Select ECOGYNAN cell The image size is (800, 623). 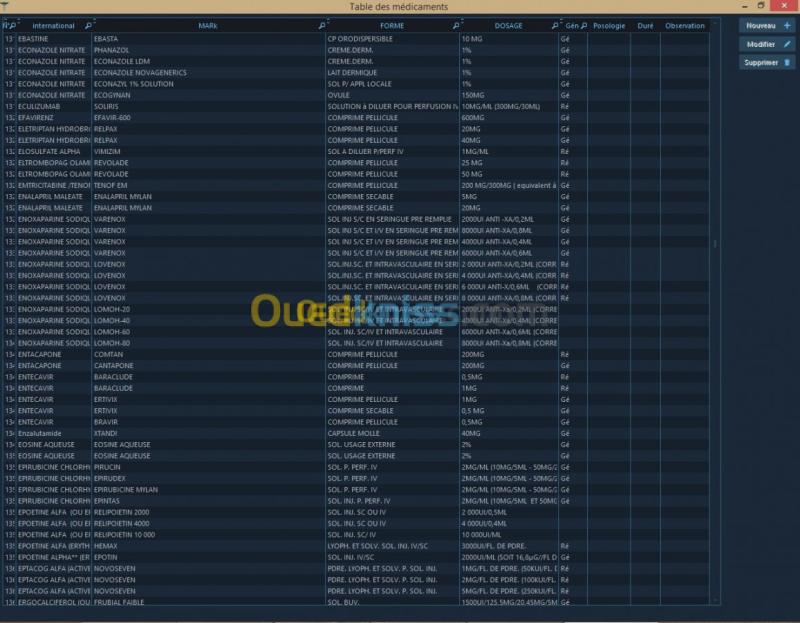point(208,95)
